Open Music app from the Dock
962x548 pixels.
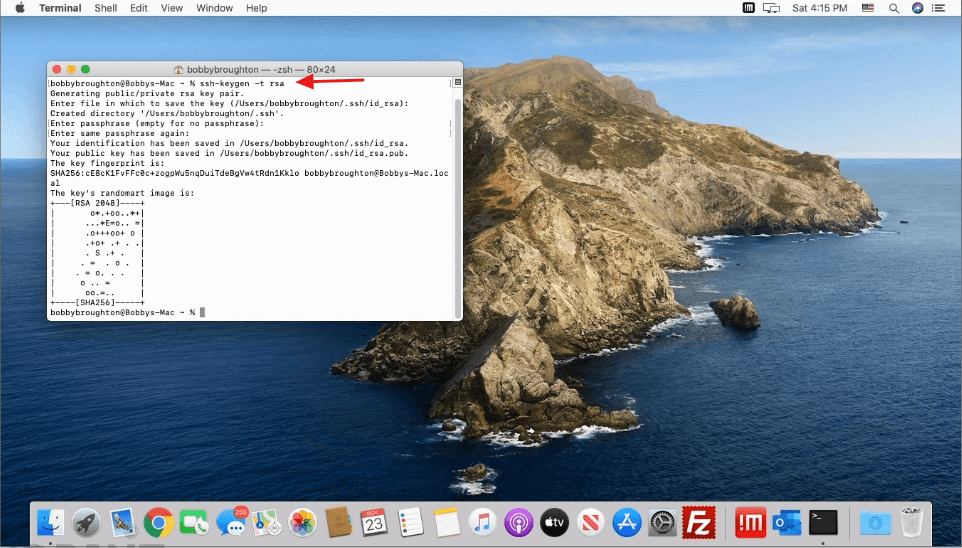point(482,523)
